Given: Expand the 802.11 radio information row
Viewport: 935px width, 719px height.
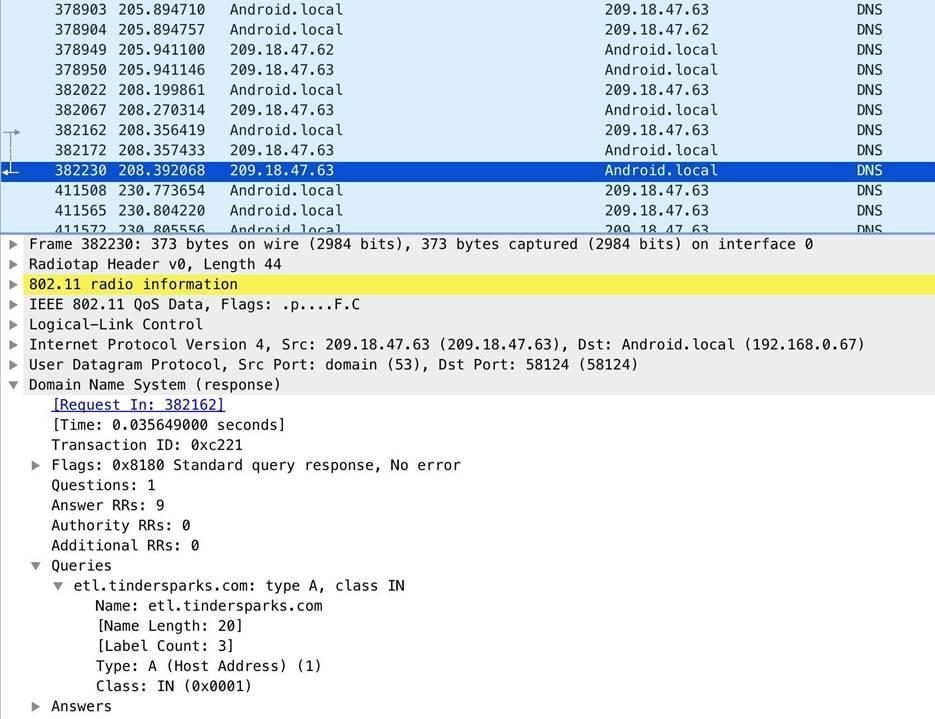Looking at the screenshot, I should point(13,284).
